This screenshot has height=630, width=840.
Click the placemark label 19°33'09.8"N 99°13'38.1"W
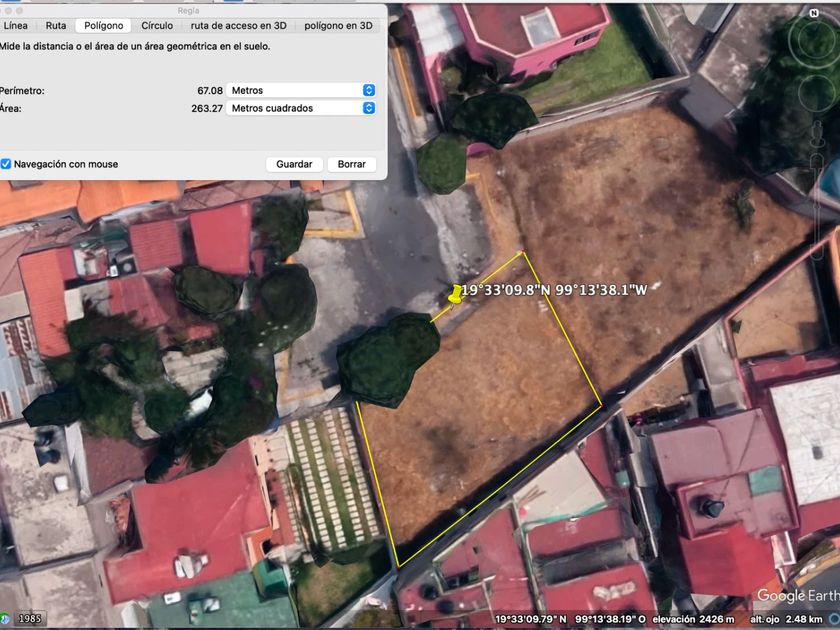tap(554, 290)
